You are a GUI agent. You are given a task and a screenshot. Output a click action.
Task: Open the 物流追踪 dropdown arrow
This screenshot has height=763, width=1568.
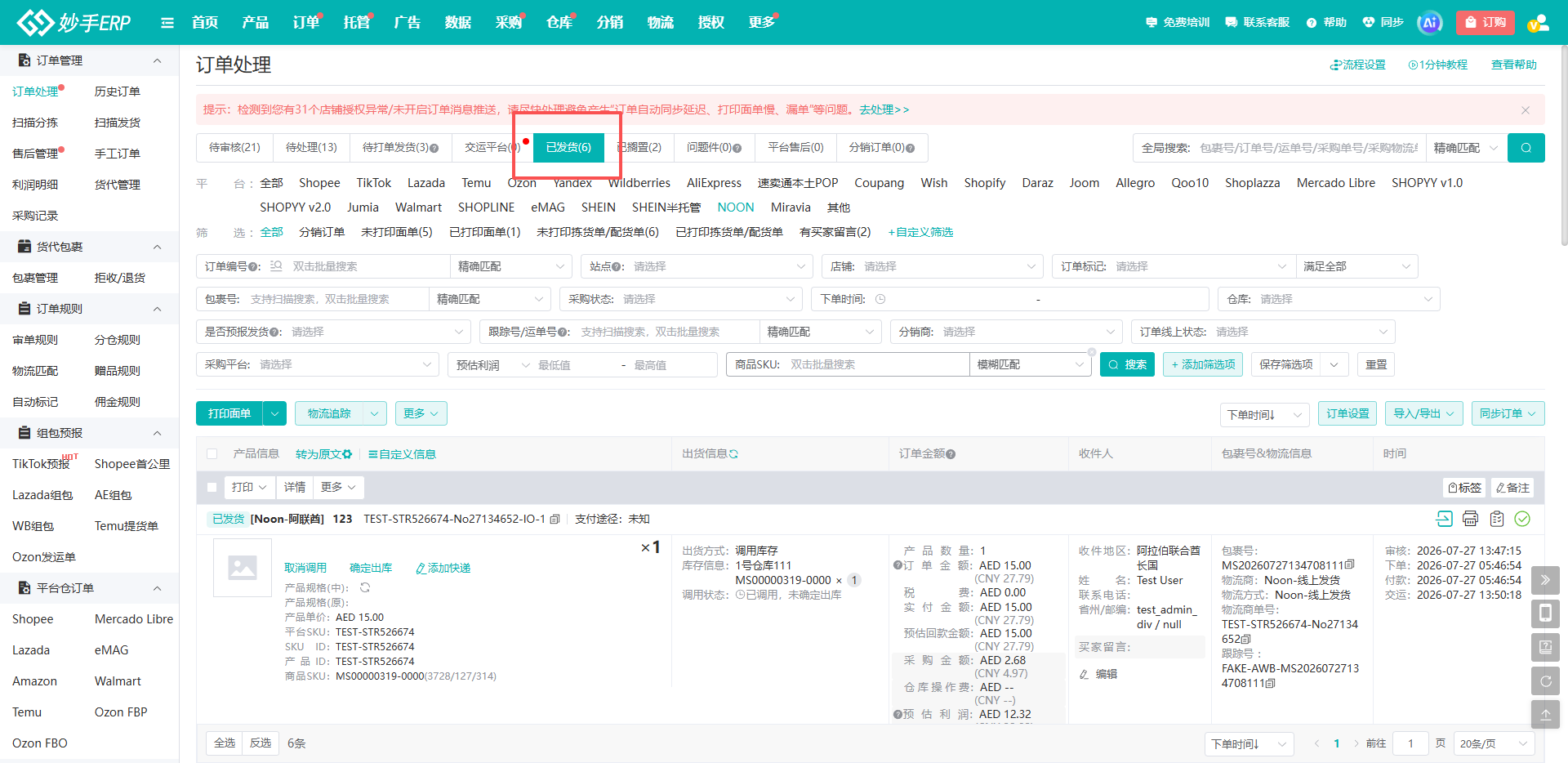(375, 414)
